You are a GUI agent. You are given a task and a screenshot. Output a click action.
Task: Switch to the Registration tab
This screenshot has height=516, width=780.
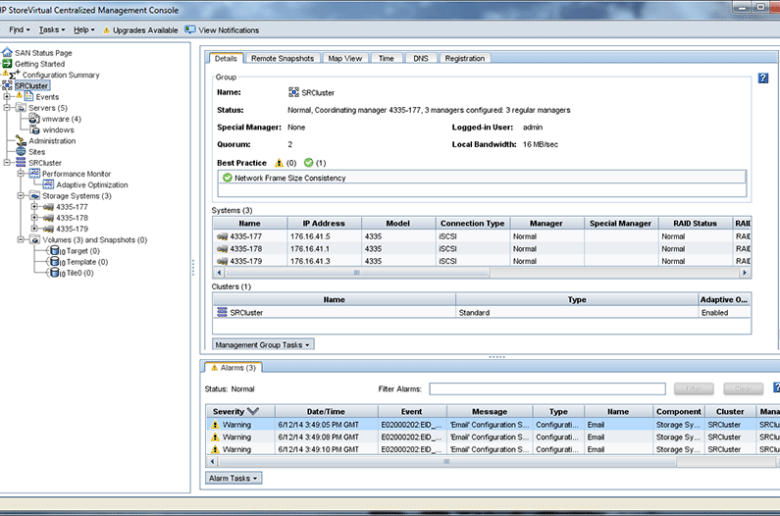(465, 58)
